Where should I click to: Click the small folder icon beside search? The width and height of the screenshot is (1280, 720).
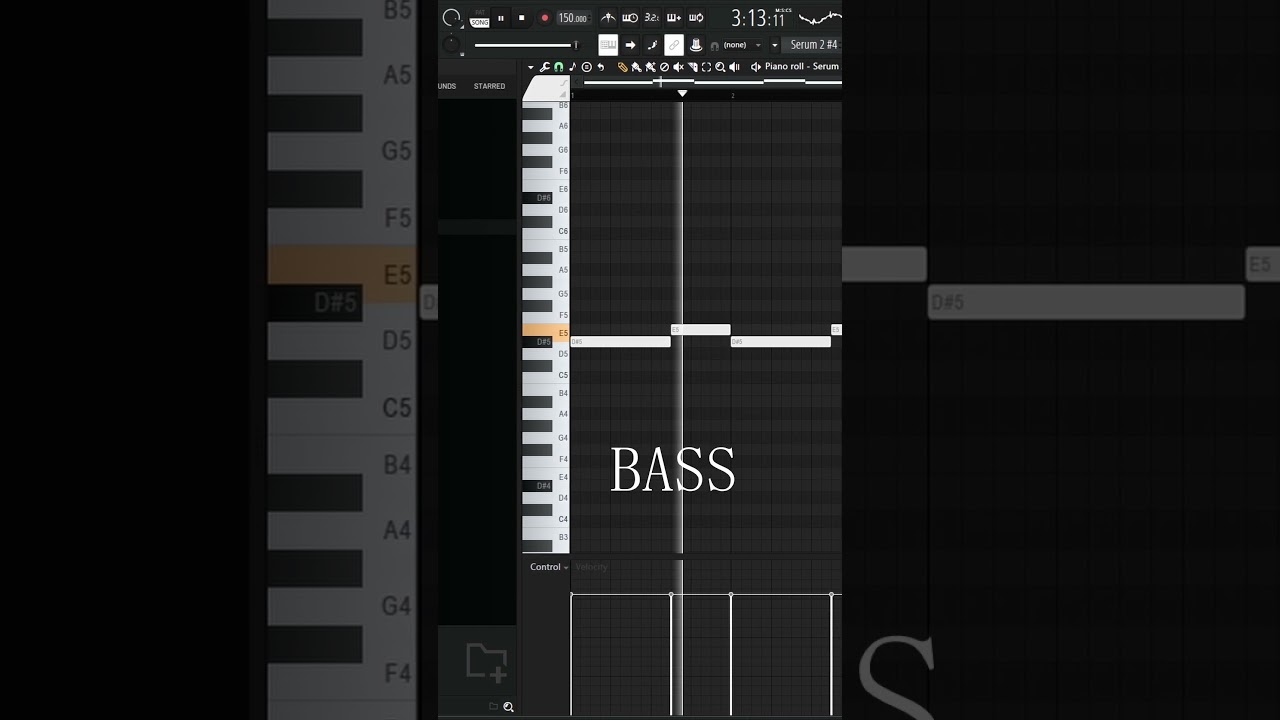click(x=493, y=706)
